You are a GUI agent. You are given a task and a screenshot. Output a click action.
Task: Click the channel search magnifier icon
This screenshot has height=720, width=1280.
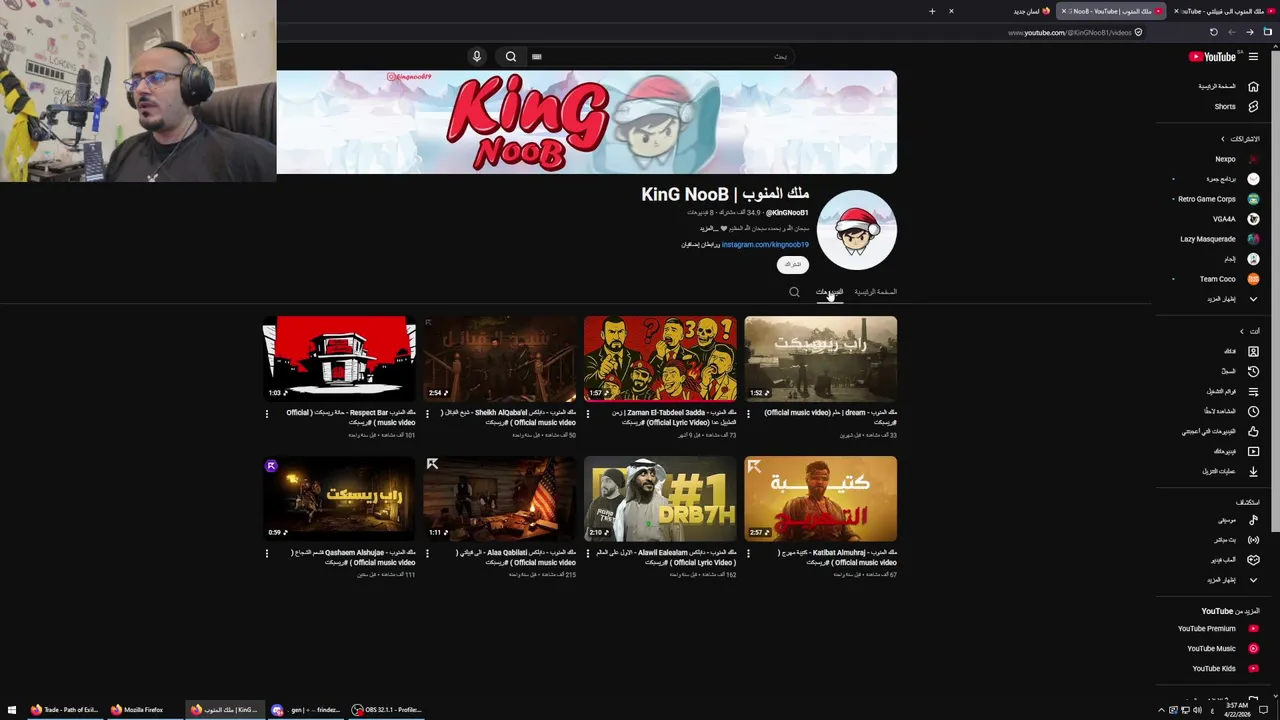pyautogui.click(x=794, y=292)
